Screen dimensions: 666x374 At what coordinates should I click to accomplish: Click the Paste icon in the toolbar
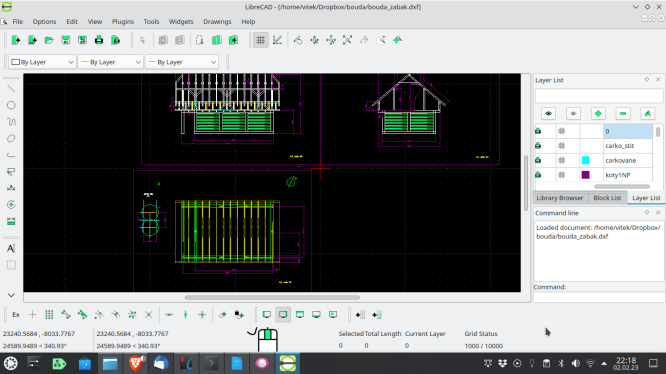click(233, 40)
